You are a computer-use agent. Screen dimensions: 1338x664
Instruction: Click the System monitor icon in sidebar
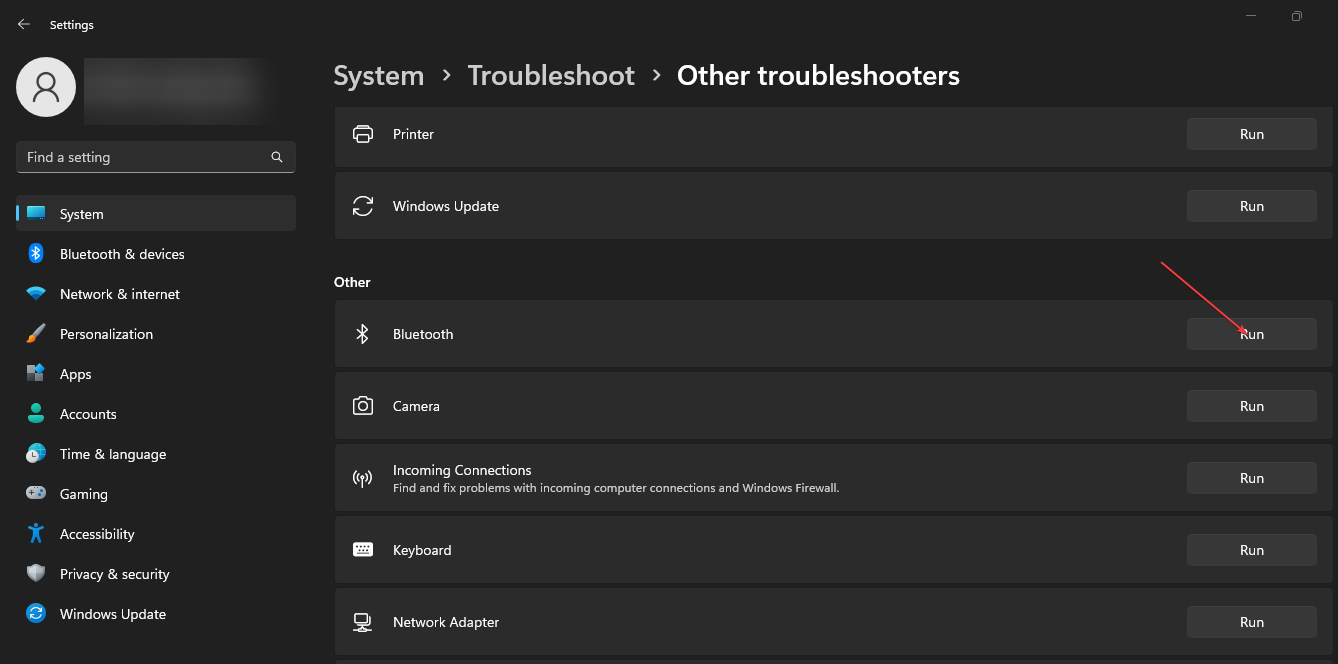pos(36,214)
